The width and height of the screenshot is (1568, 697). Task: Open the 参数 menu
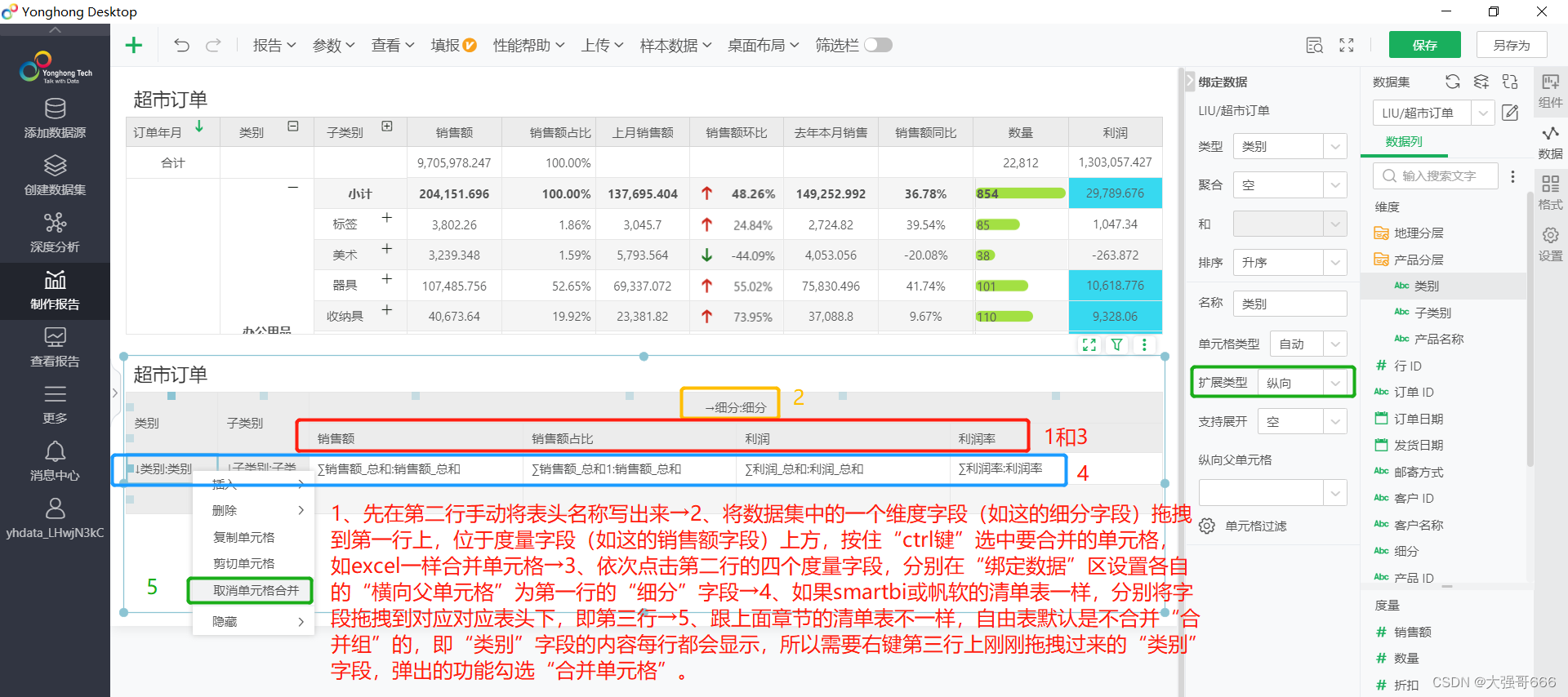click(333, 46)
